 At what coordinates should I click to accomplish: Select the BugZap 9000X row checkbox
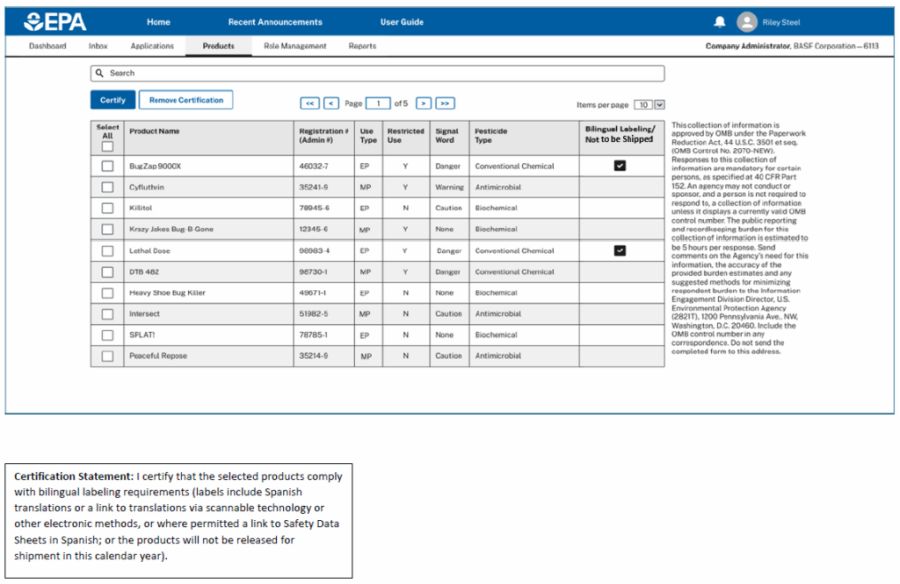[x=107, y=166]
